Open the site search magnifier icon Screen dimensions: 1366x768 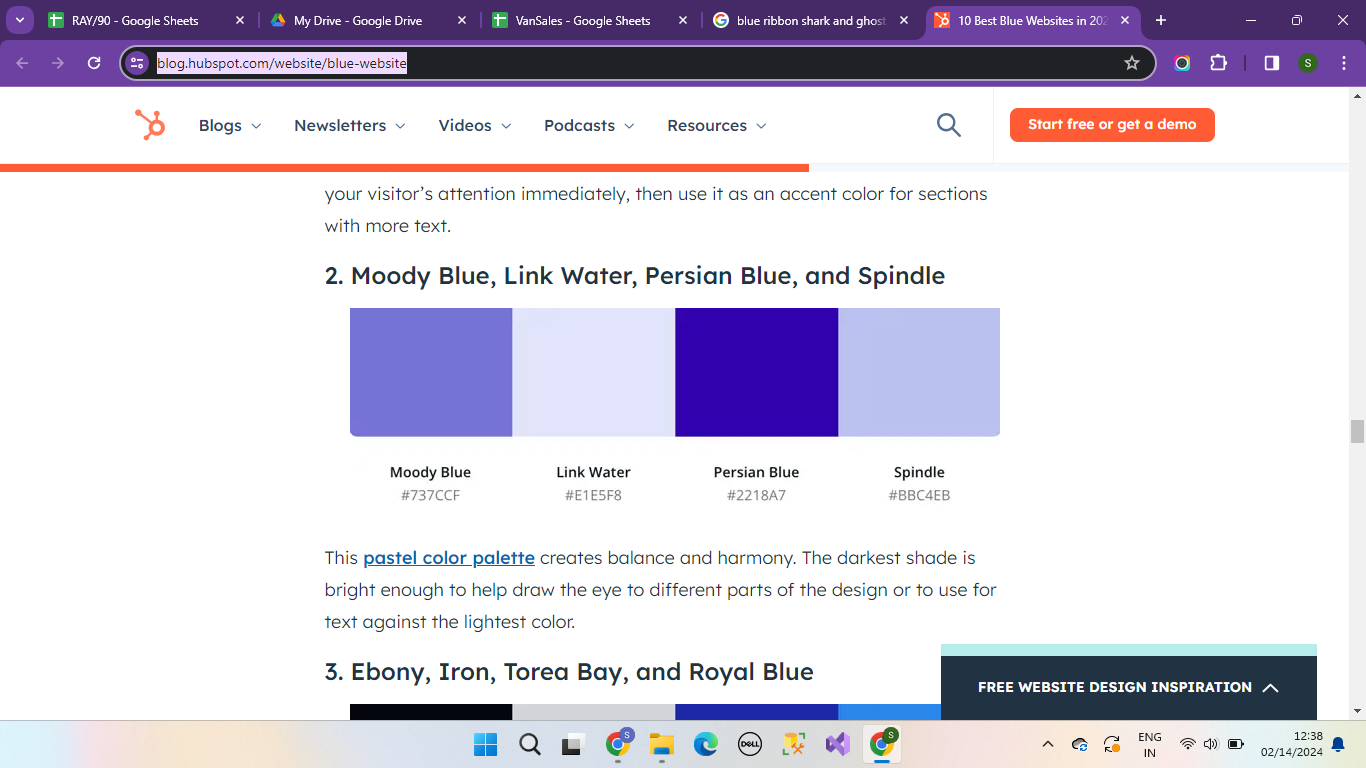click(948, 125)
